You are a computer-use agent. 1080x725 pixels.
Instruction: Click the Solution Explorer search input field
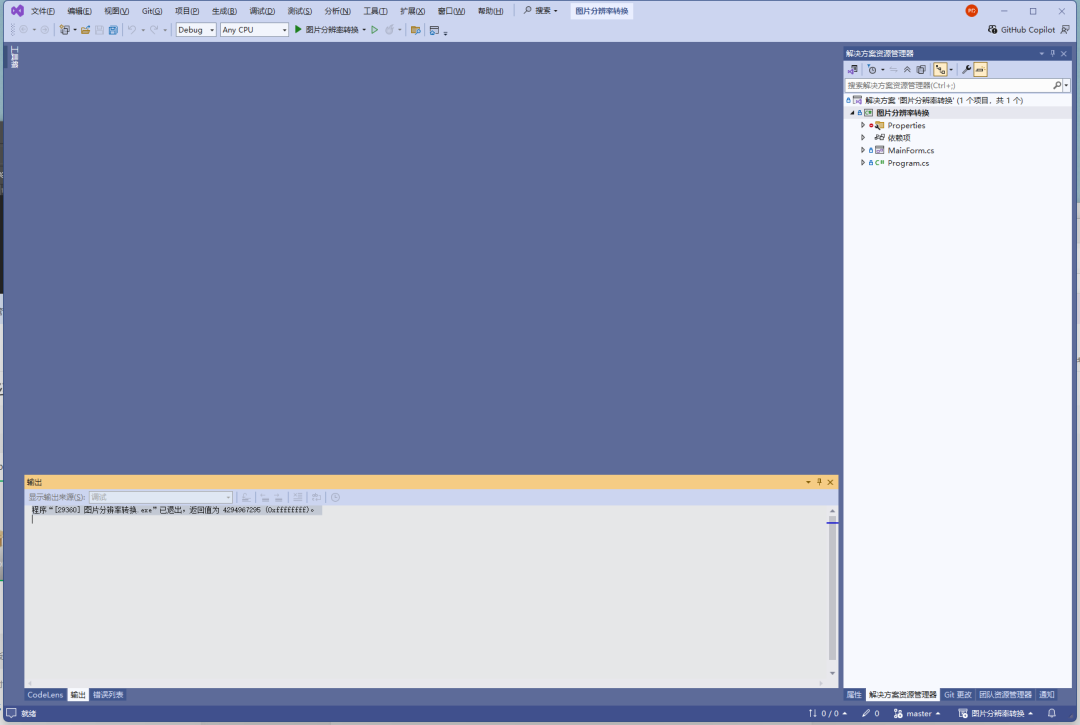click(948, 85)
